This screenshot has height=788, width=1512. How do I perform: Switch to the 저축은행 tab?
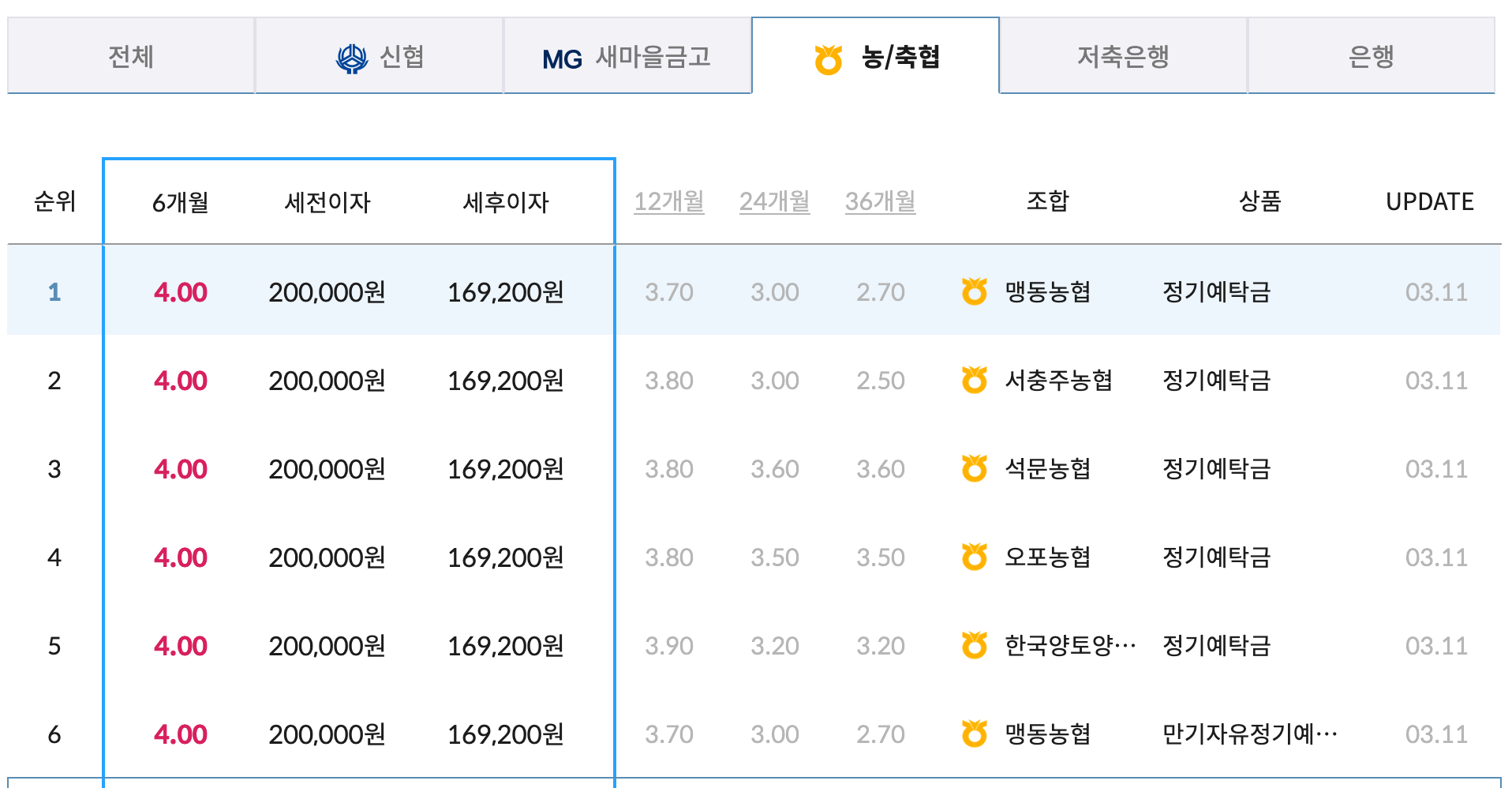coord(1123,57)
